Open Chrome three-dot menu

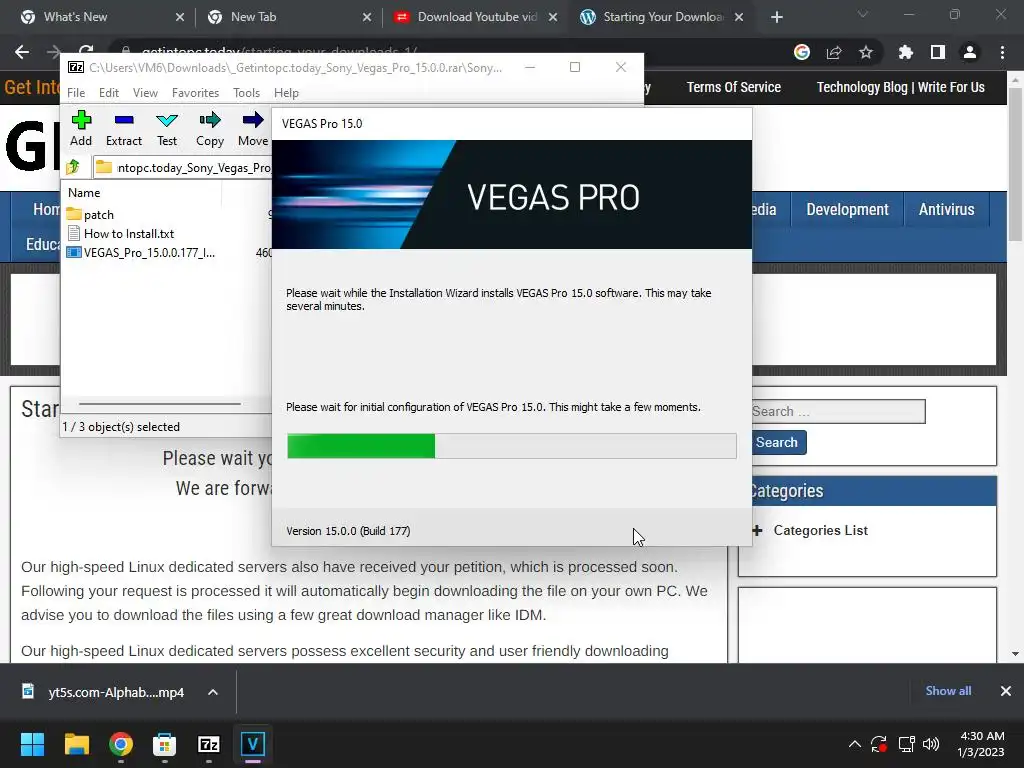(x=1002, y=52)
